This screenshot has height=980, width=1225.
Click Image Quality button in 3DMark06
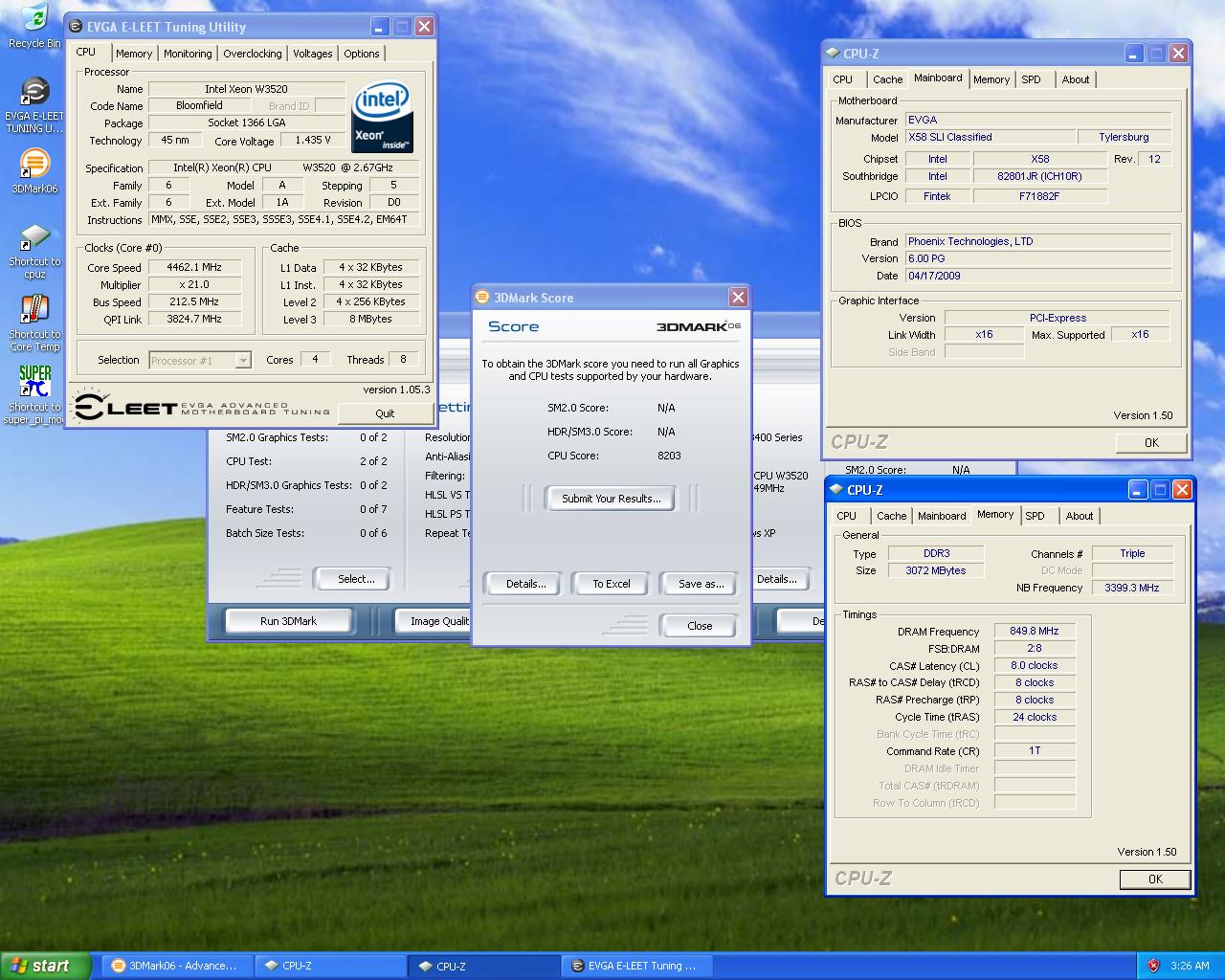(434, 621)
